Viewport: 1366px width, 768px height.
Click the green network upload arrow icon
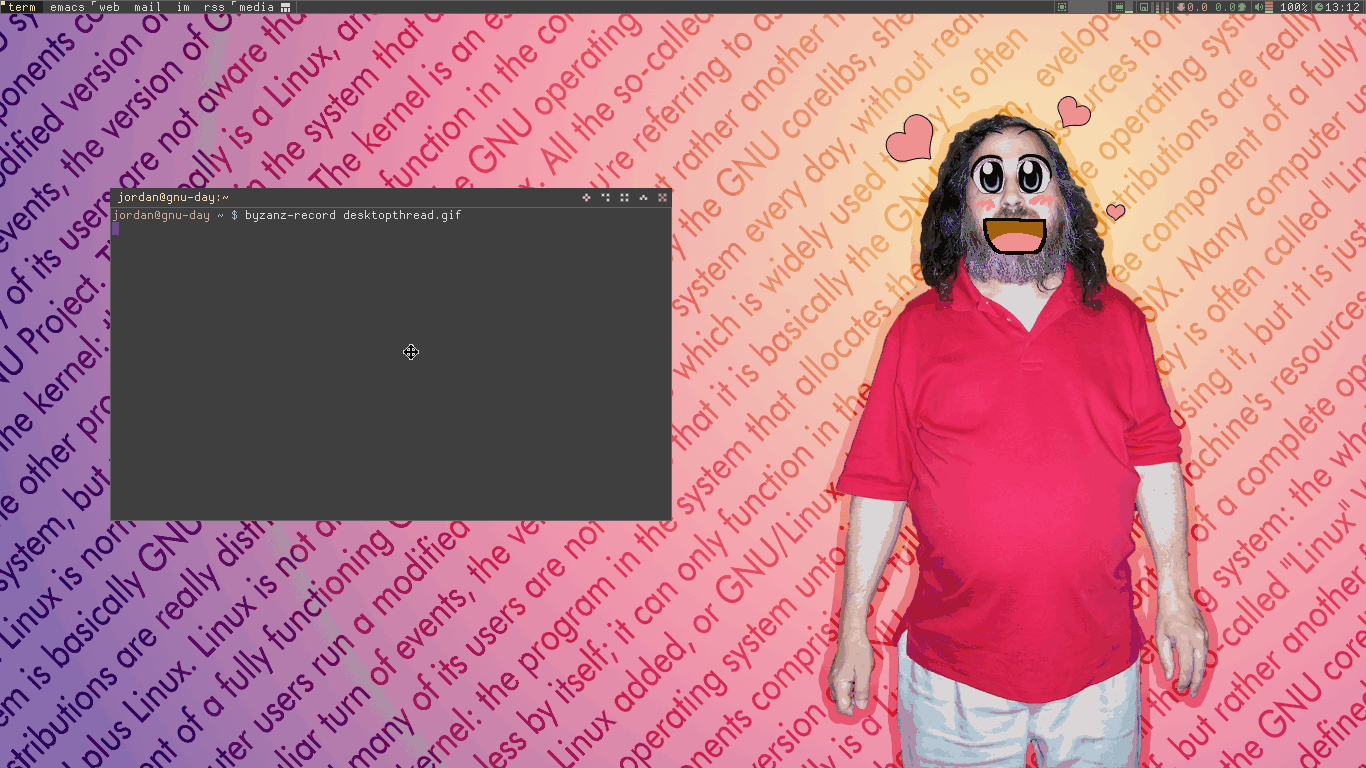tap(1241, 7)
